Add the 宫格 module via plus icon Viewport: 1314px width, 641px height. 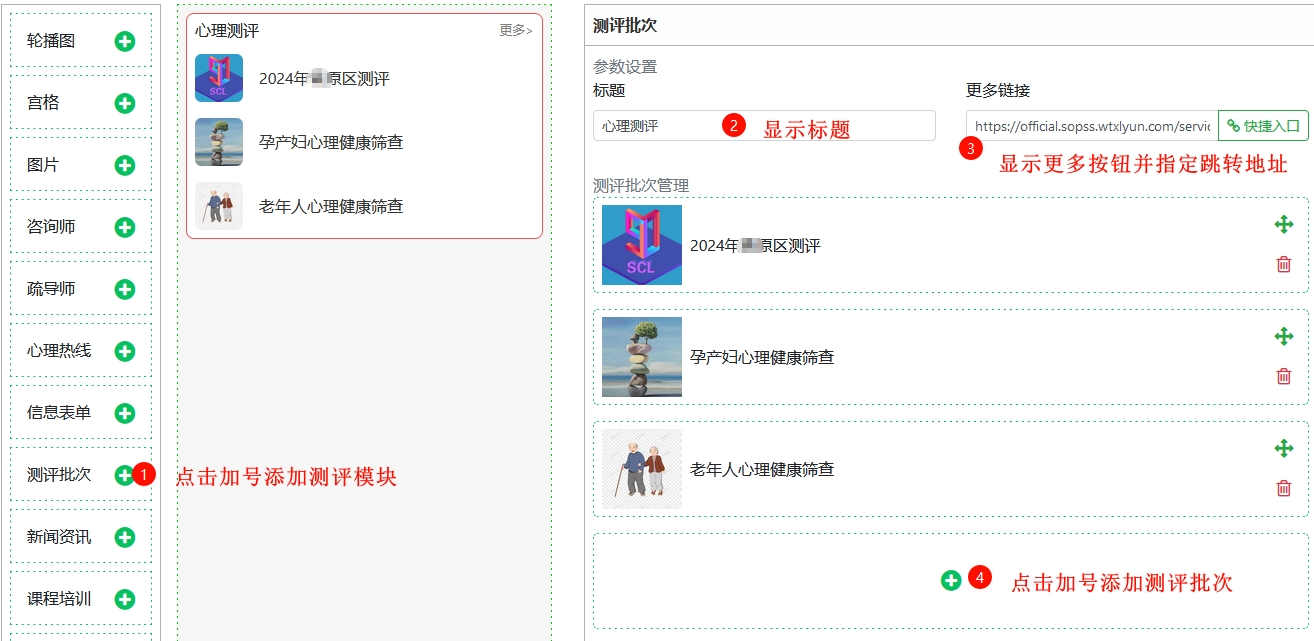(x=124, y=103)
